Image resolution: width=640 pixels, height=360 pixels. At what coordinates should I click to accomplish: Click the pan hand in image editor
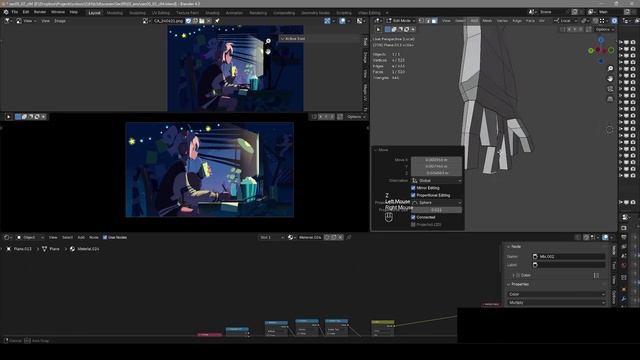[x=268, y=52]
